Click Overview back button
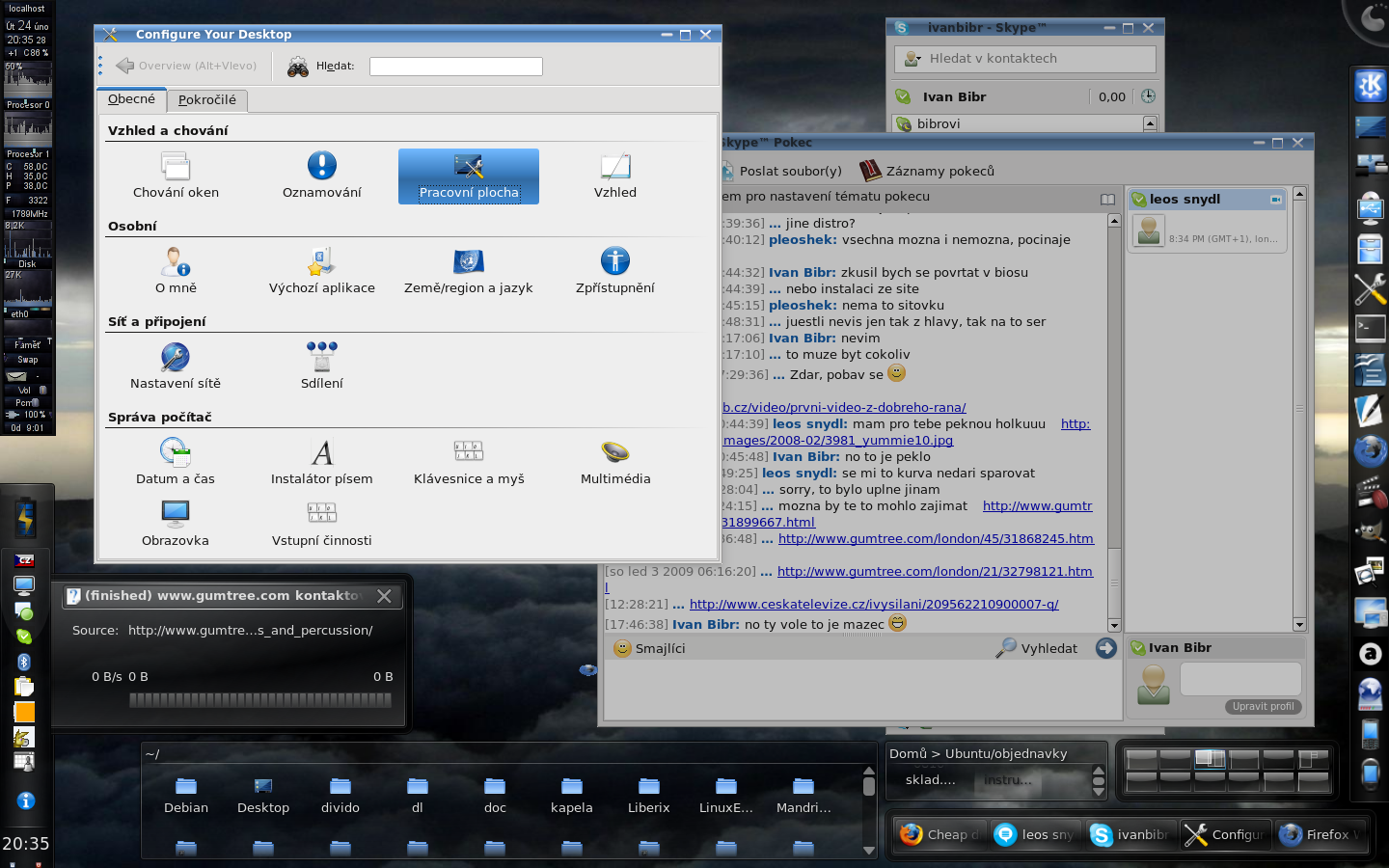The width and height of the screenshot is (1389, 868). coord(186,66)
